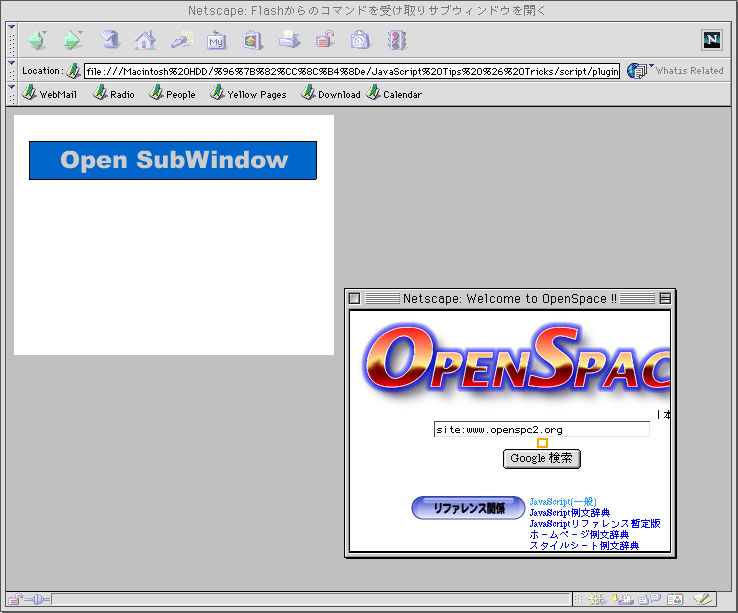The height and width of the screenshot is (613, 738).
Task: Stop loading with the traffic light icon
Action: point(397,40)
